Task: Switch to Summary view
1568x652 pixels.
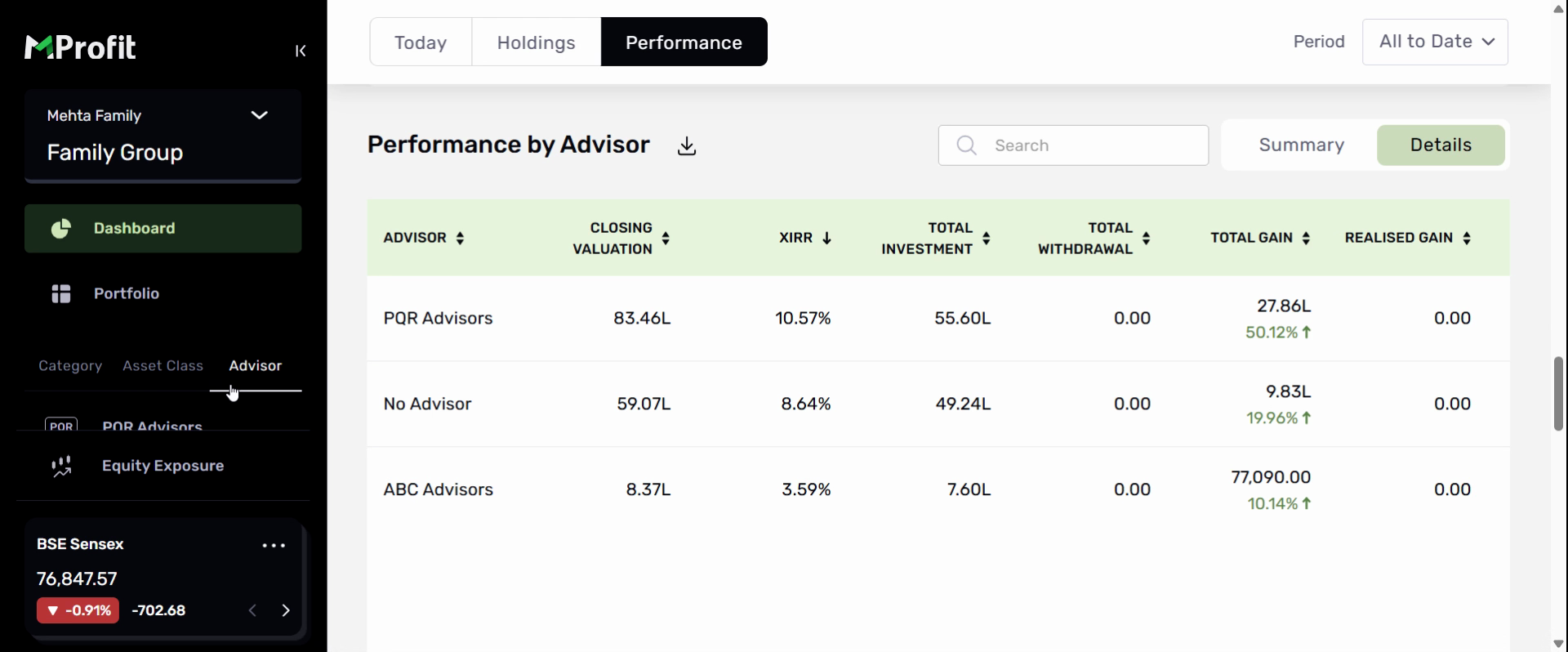Action: pos(1301,145)
